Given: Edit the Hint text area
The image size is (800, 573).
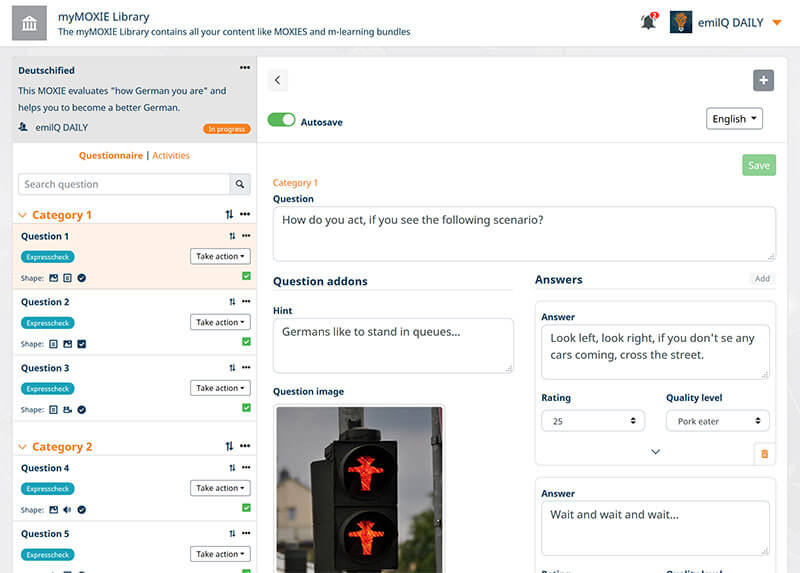Looking at the screenshot, I should click(x=393, y=346).
